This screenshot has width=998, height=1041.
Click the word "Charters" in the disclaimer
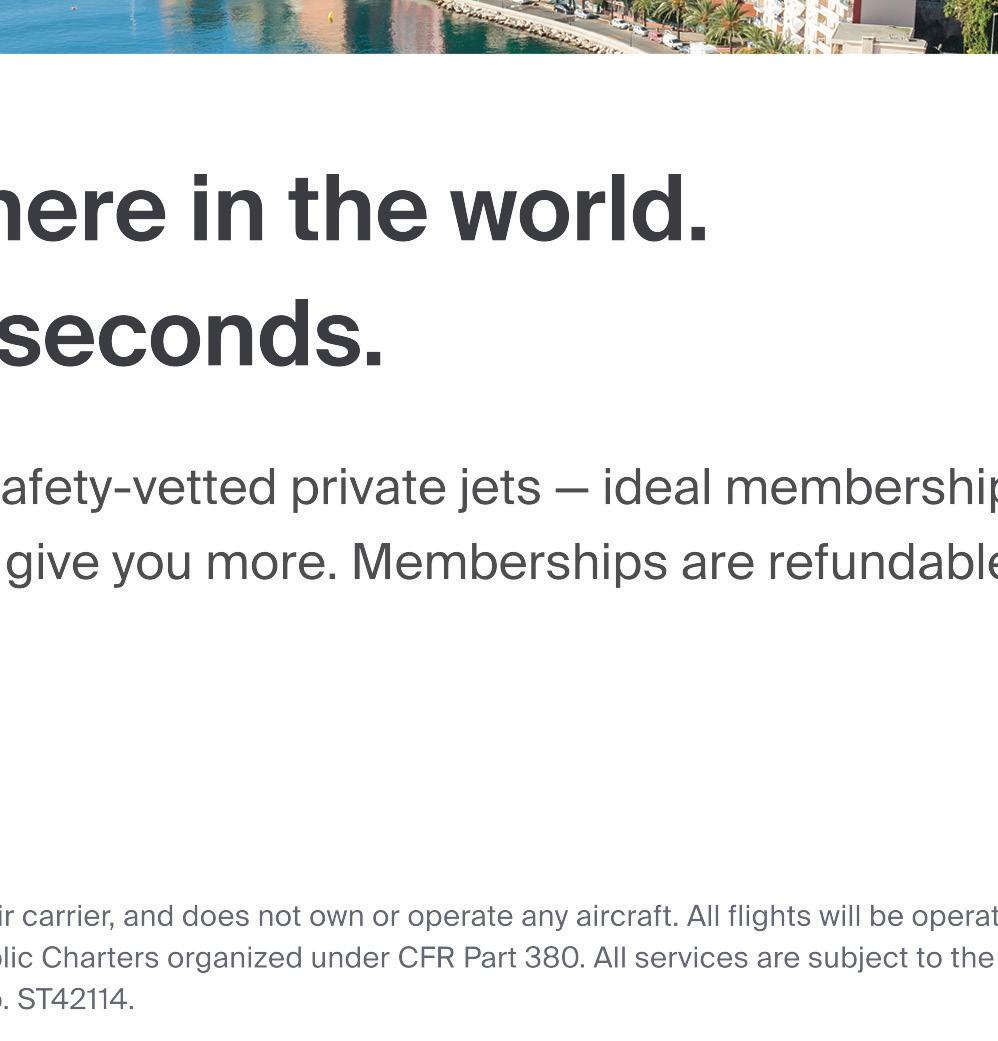pyautogui.click(x=100, y=957)
